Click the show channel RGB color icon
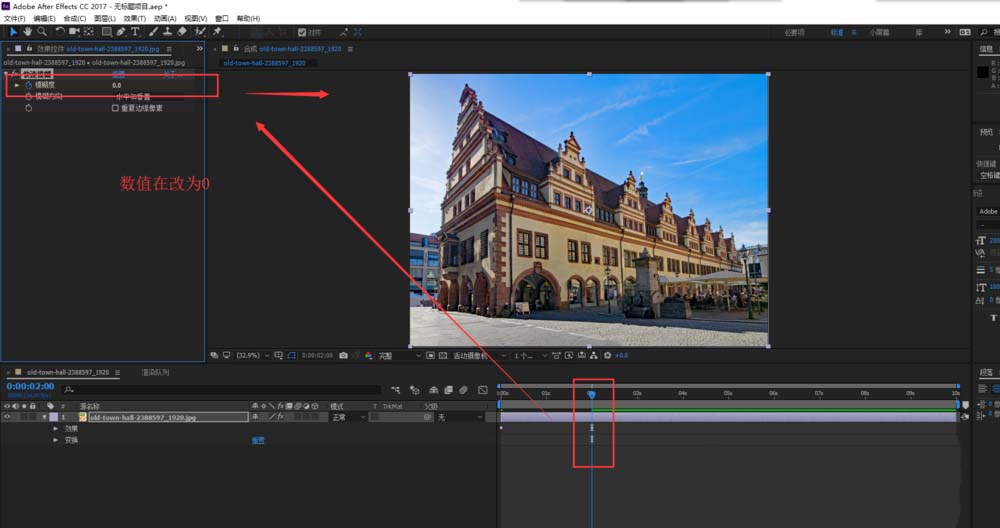Screen dimensions: 1000x528 pyautogui.click(x=369, y=356)
